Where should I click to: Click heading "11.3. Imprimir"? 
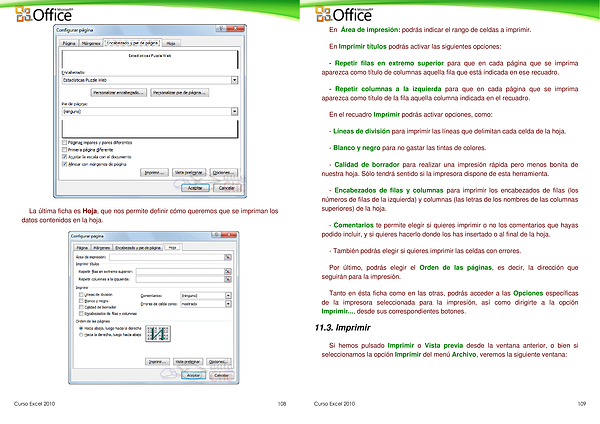[x=342, y=328]
